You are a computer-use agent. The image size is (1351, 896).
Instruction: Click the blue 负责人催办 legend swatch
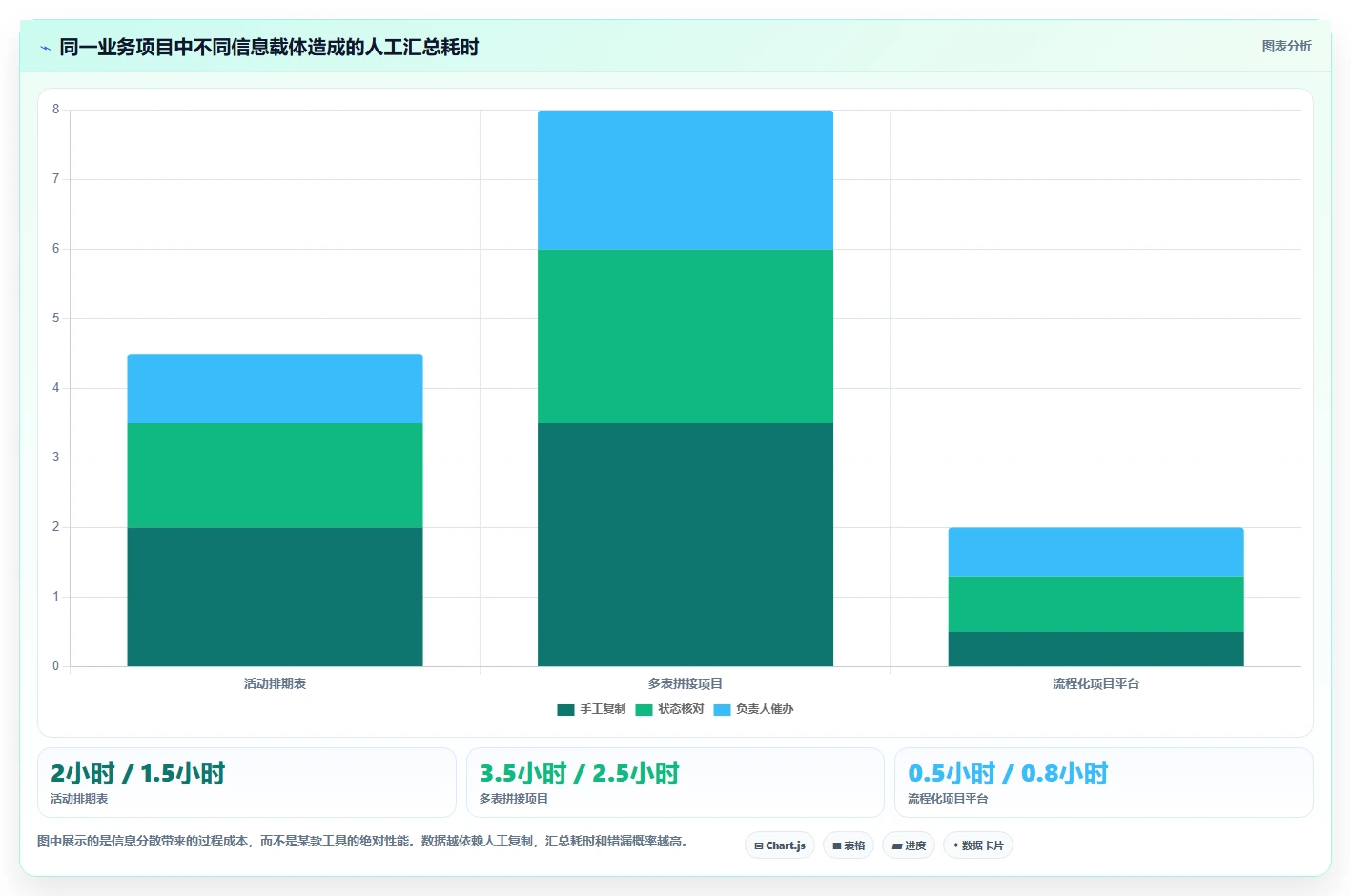click(722, 709)
